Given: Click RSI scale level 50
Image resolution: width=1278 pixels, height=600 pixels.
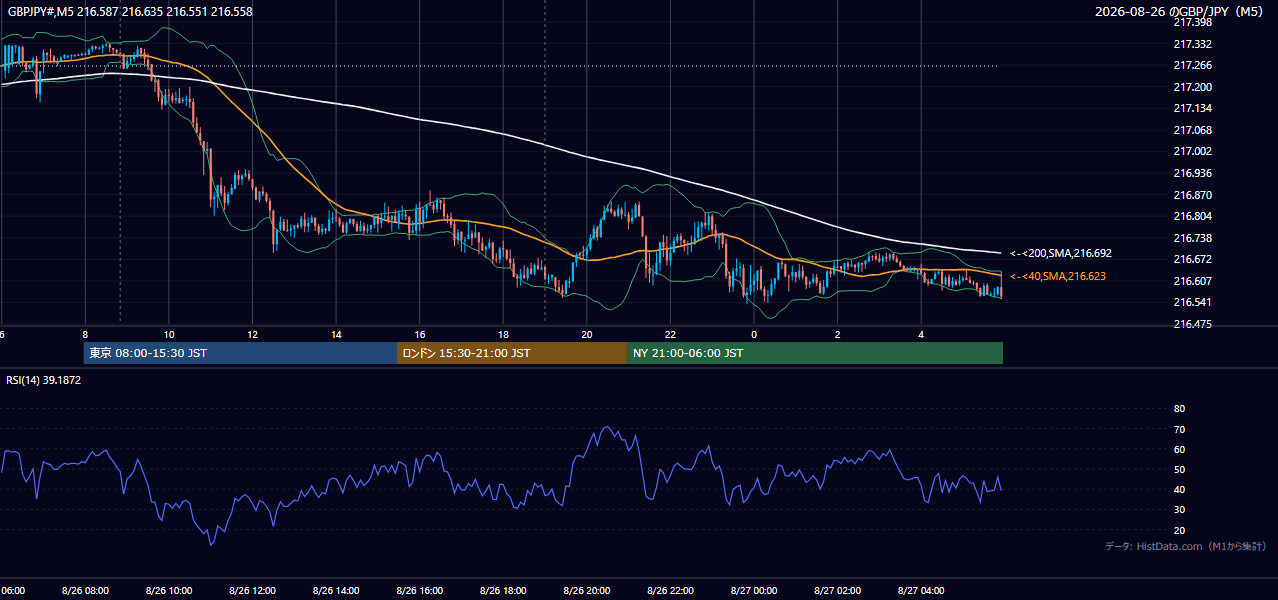Looking at the screenshot, I should [x=1179, y=469].
